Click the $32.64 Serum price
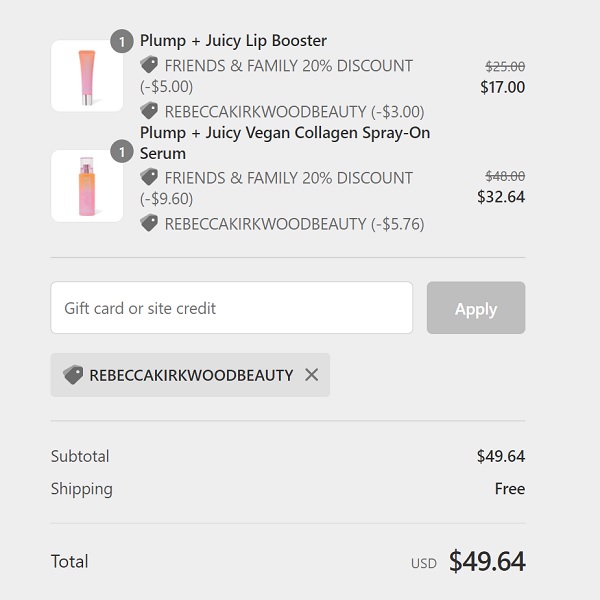The height and width of the screenshot is (600, 600). 501,197
